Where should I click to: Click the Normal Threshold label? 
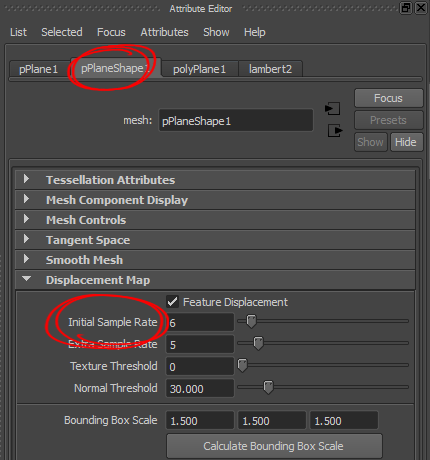coord(116,388)
